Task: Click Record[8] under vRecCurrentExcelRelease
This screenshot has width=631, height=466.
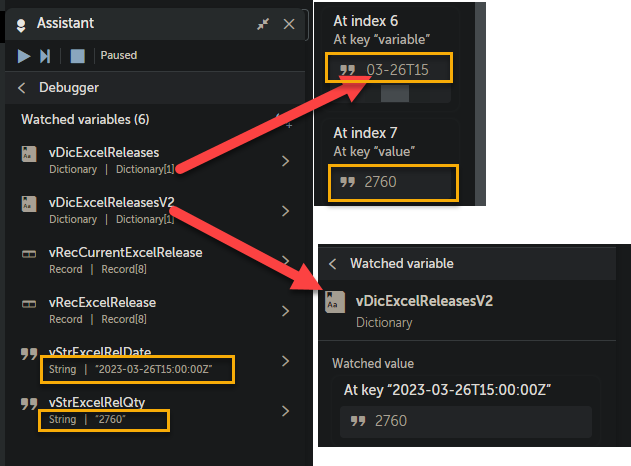Action: pos(124,269)
